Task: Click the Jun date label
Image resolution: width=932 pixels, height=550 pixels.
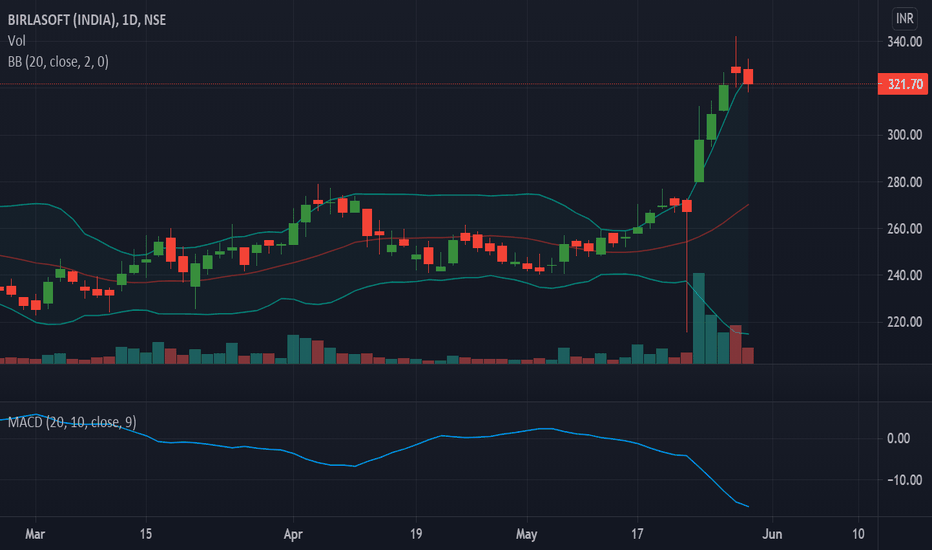Action: tap(772, 534)
